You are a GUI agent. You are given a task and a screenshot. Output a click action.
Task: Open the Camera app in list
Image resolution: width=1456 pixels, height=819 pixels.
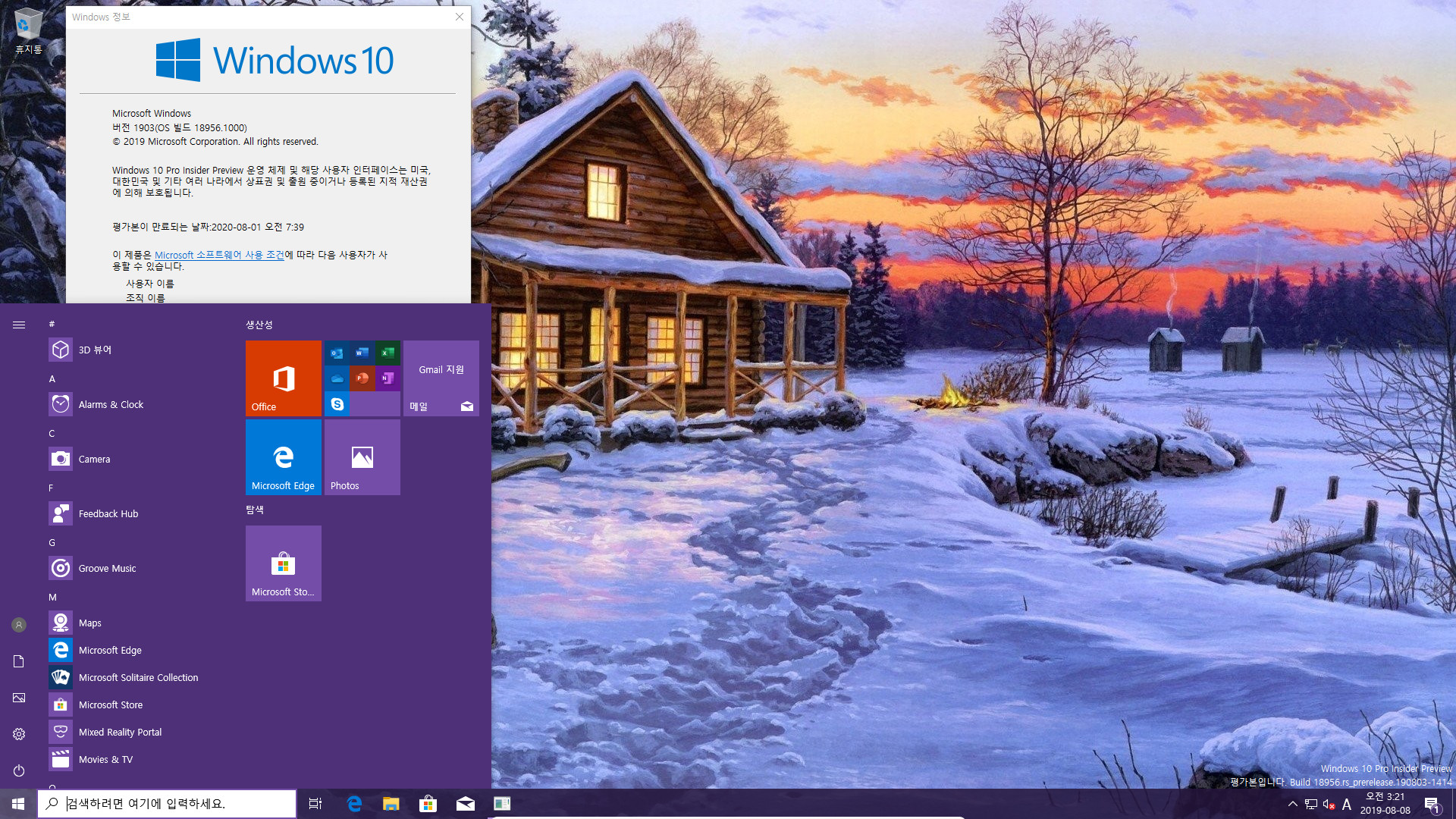140,459
